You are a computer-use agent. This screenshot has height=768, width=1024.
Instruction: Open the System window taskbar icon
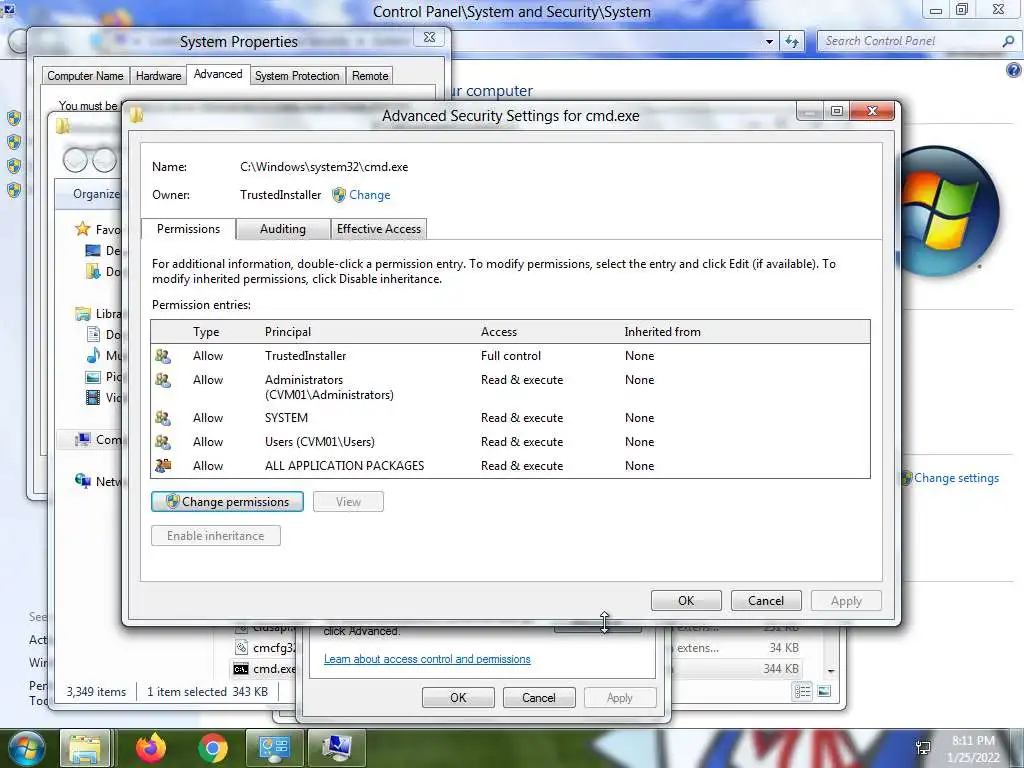[336, 748]
